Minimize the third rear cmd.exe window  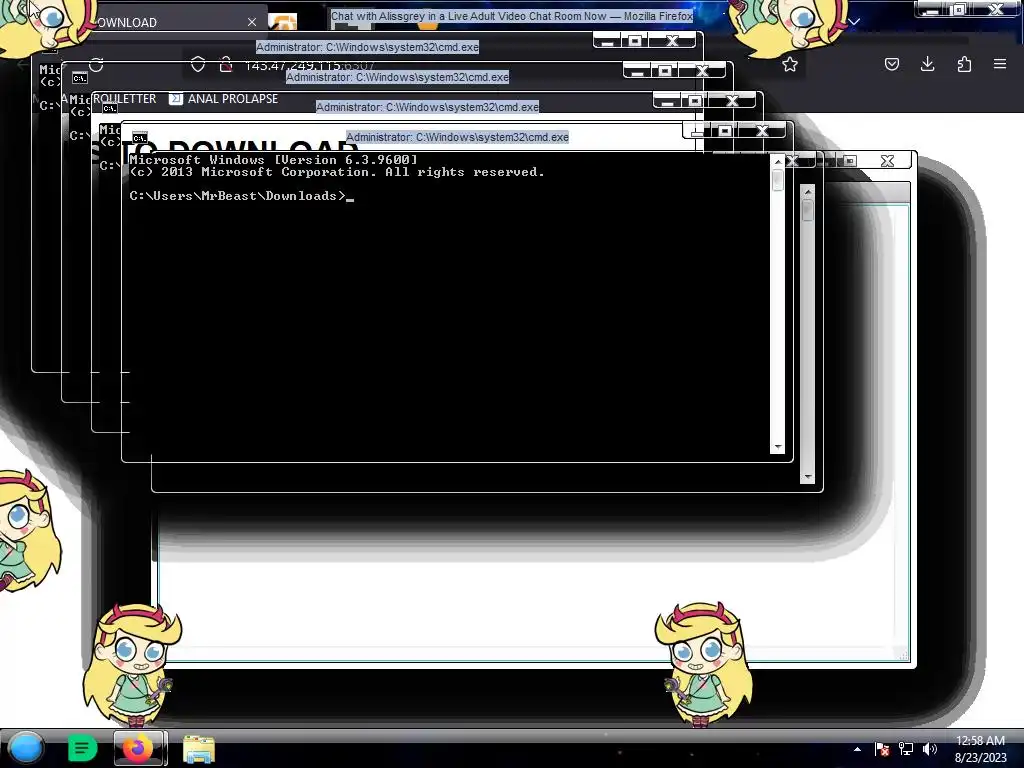[667, 101]
